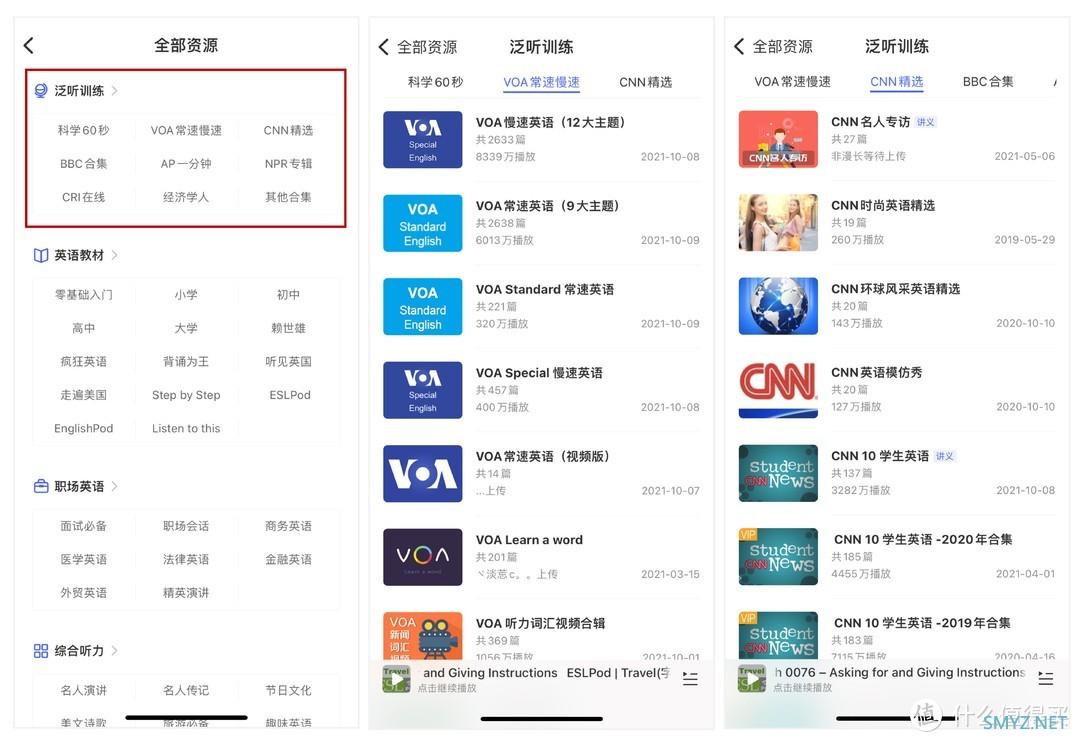Play audio in middle screen mini player
The width and height of the screenshot is (1080, 742).
397,679
